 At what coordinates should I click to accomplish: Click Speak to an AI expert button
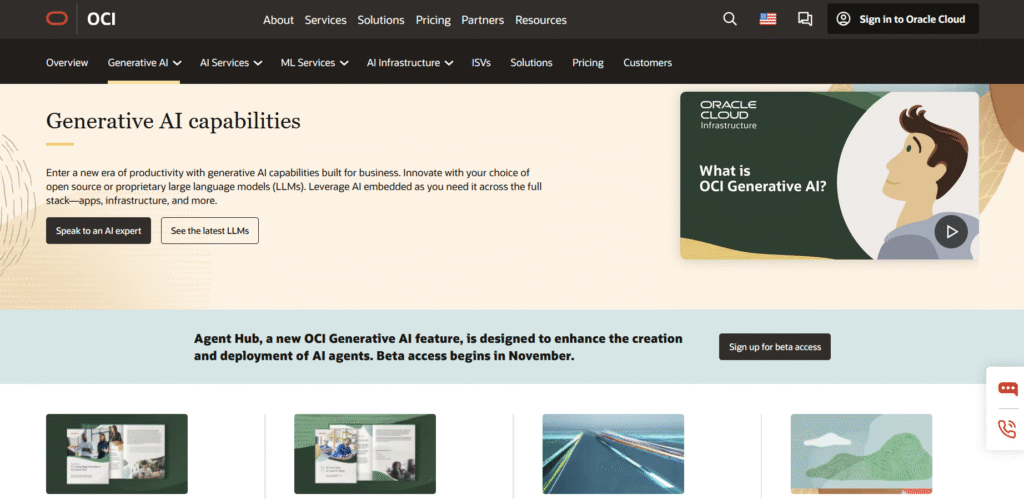coord(99,231)
